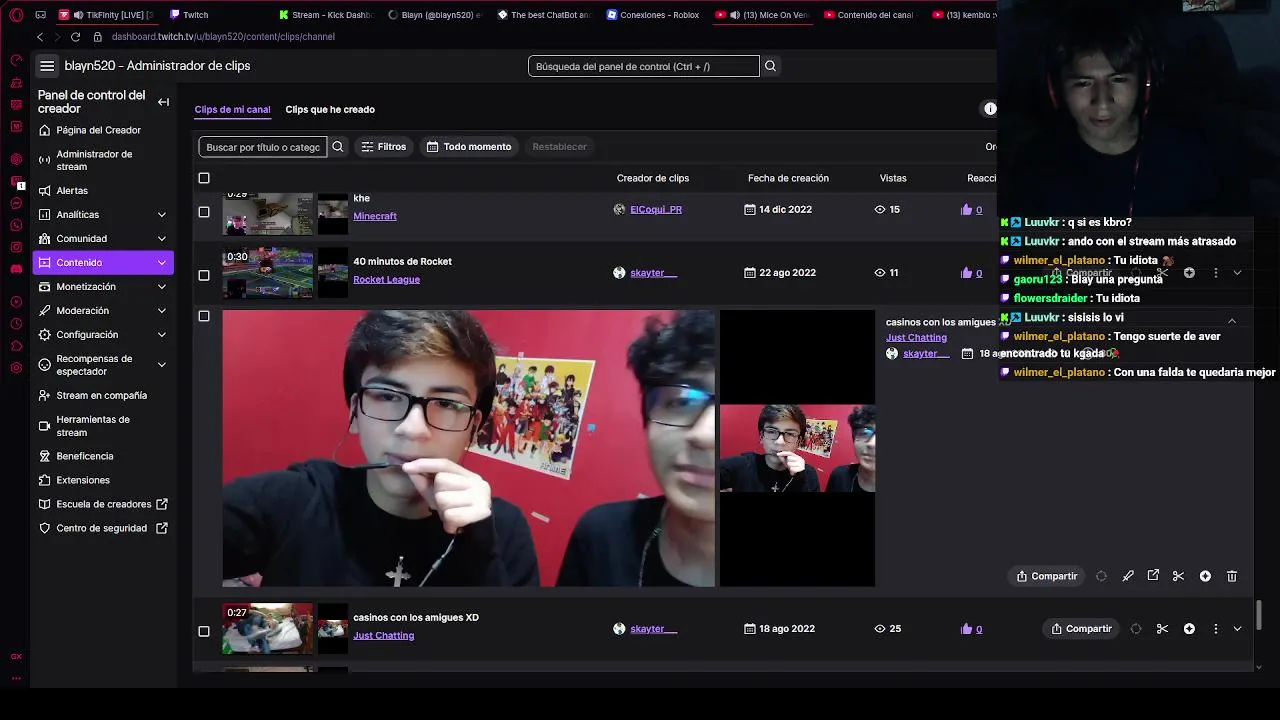Screen dimensions: 1280x720
Task: Click the info icon at top right of clips
Action: coord(990,109)
